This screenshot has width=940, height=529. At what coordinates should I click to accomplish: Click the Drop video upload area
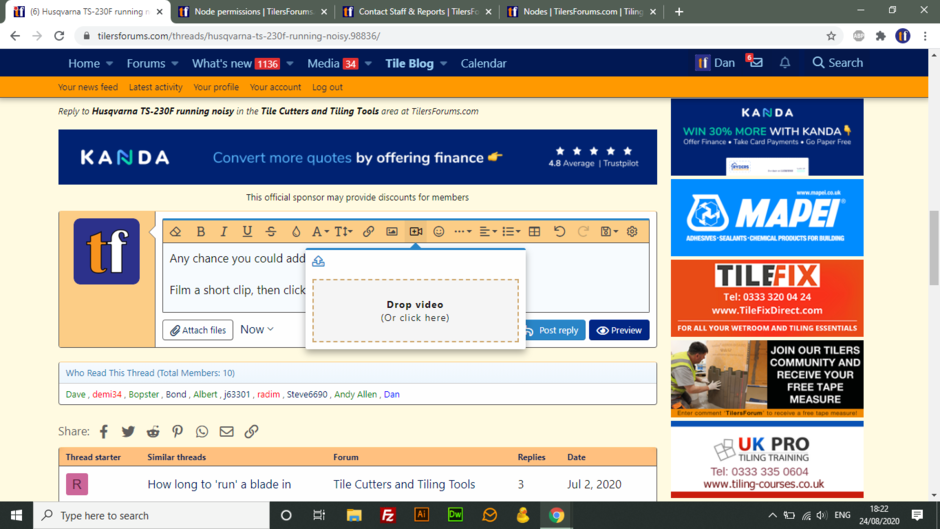coord(415,311)
